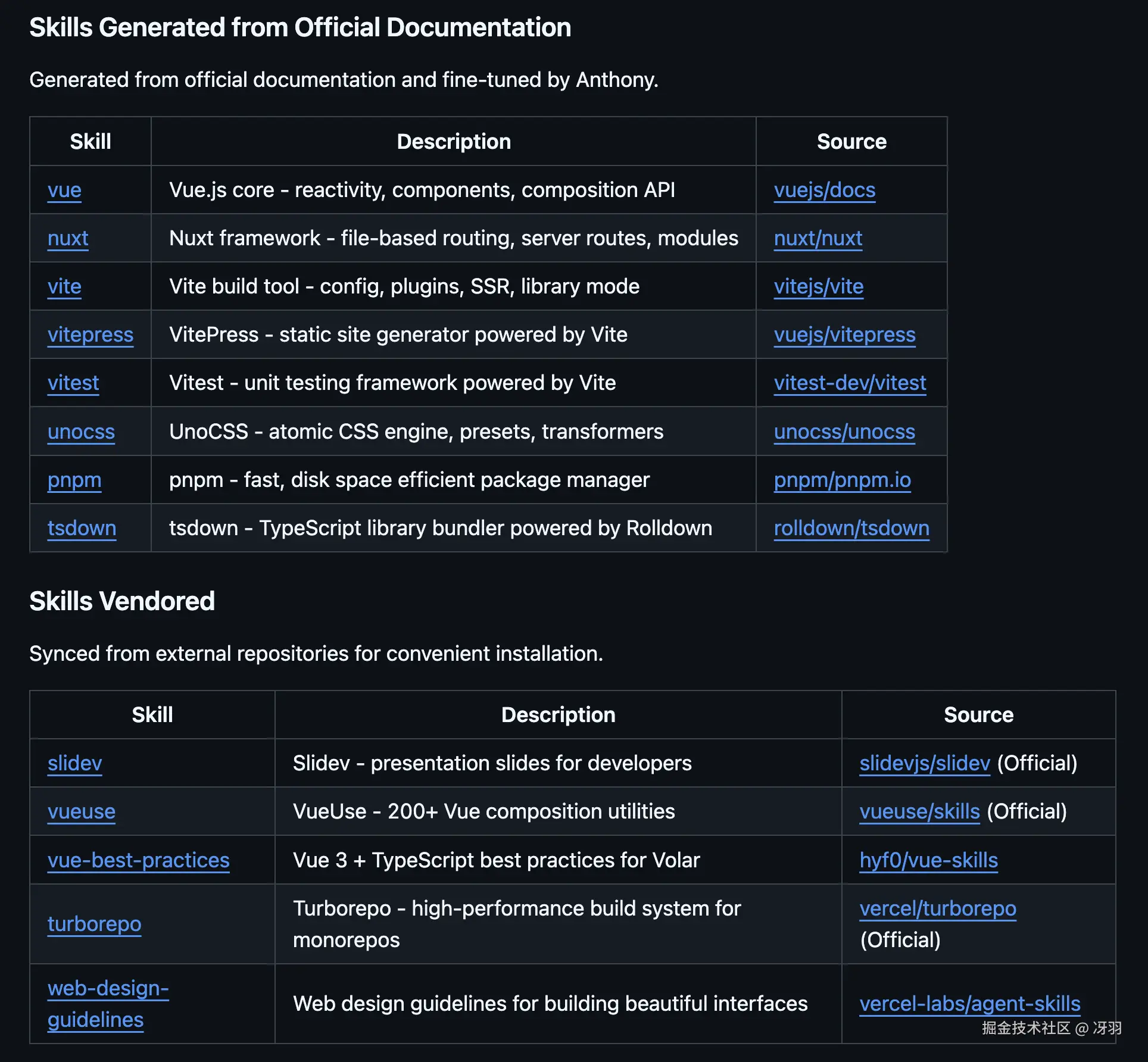Visit hyf0/vue-skills source link
This screenshot has height=1062, width=1148.
928,861
